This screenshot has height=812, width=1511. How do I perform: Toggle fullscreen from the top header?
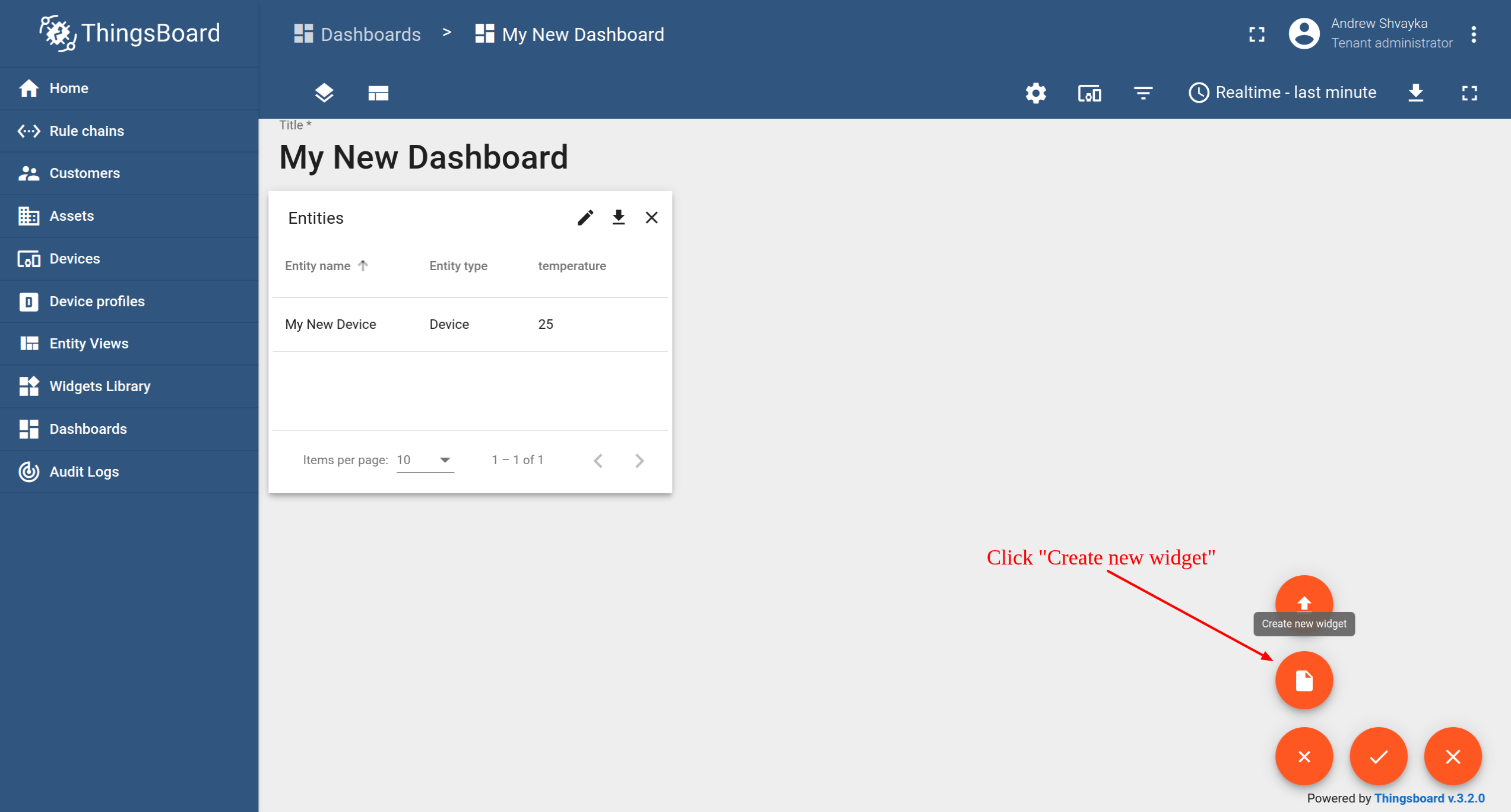tap(1256, 34)
